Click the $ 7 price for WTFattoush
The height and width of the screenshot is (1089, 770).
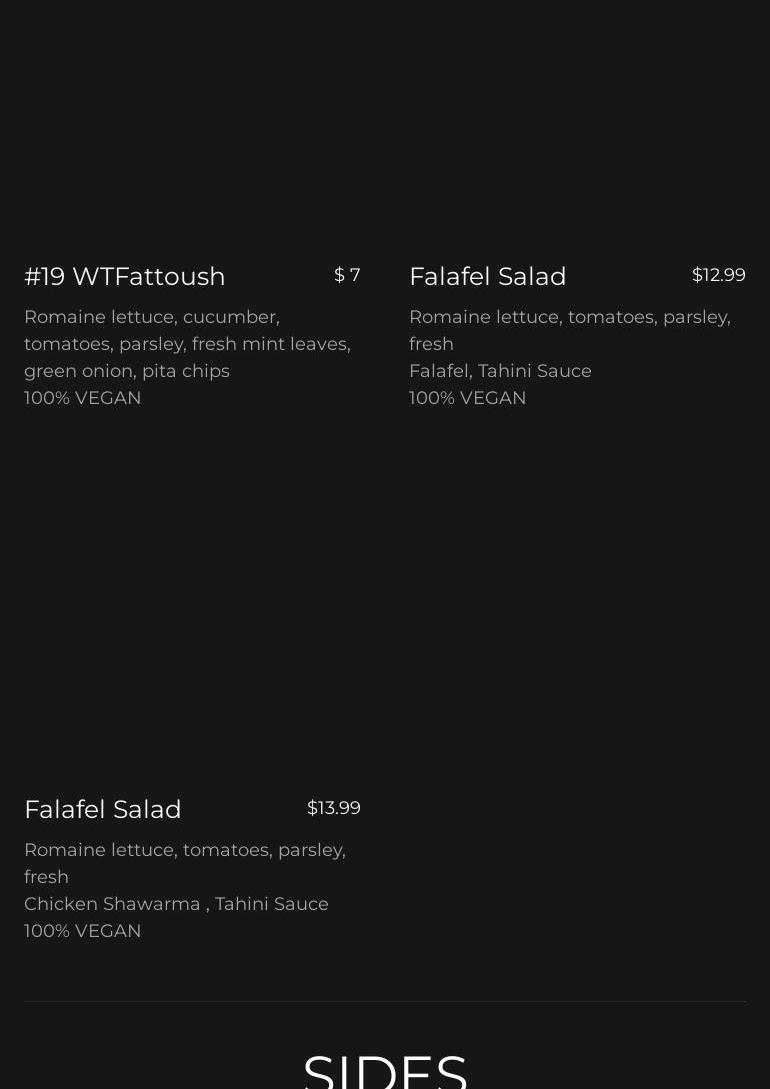click(347, 275)
